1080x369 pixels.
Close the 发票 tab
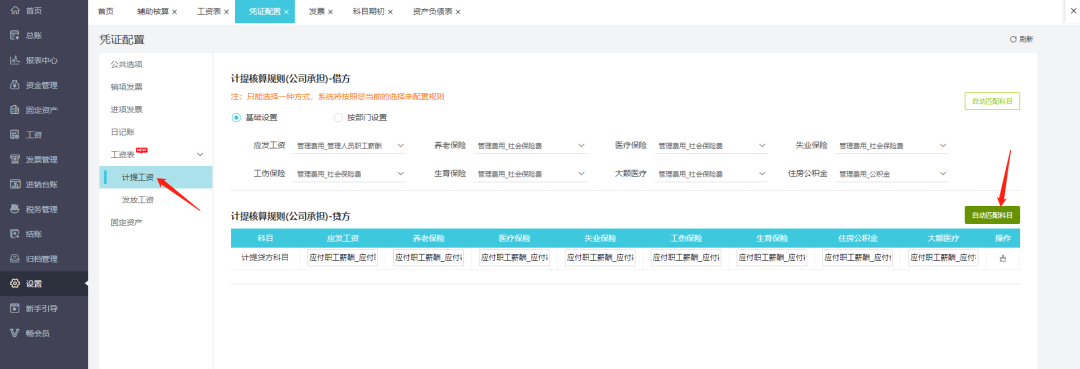point(331,12)
